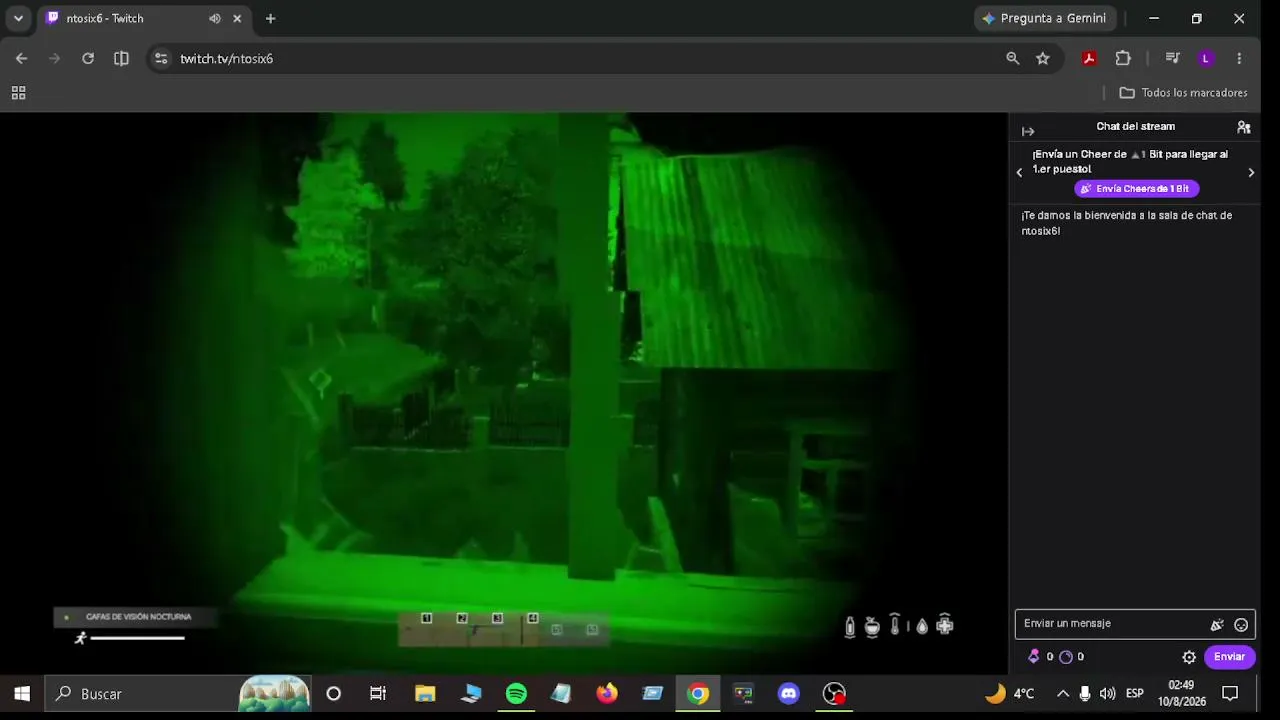View site information for twitch.tv

point(161,58)
